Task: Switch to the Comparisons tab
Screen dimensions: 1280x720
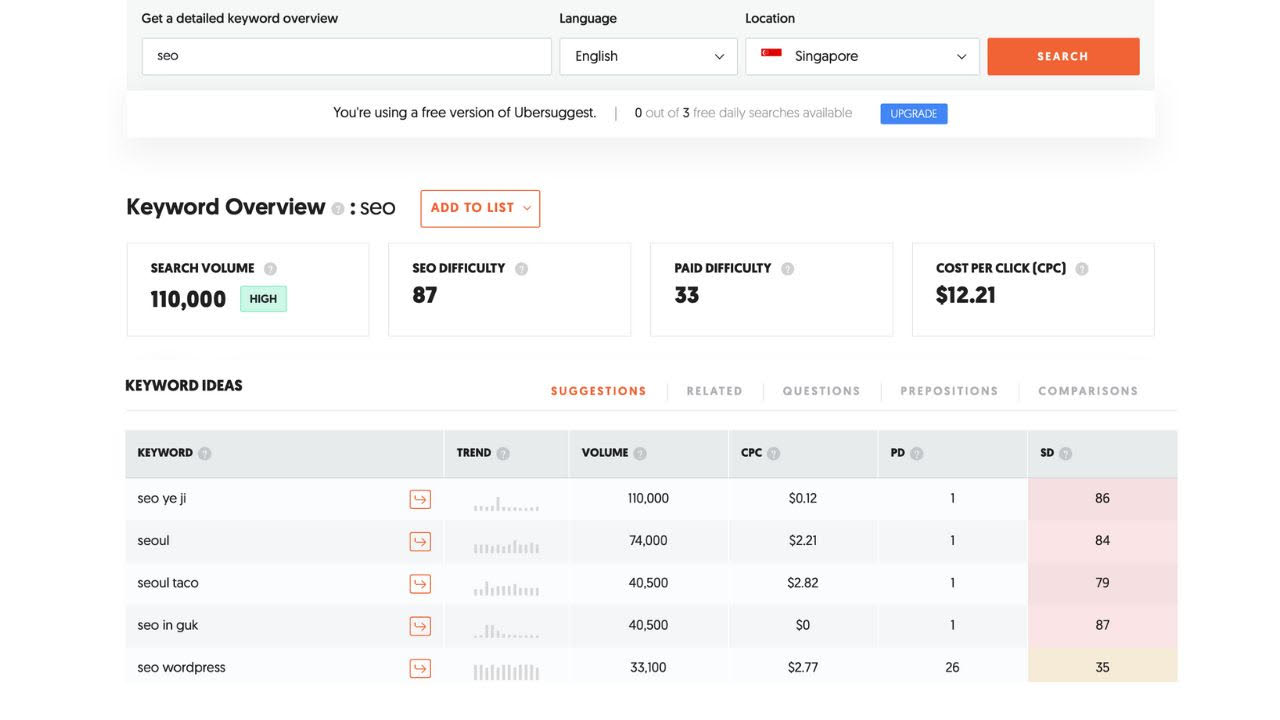Action: pyautogui.click(x=1088, y=391)
